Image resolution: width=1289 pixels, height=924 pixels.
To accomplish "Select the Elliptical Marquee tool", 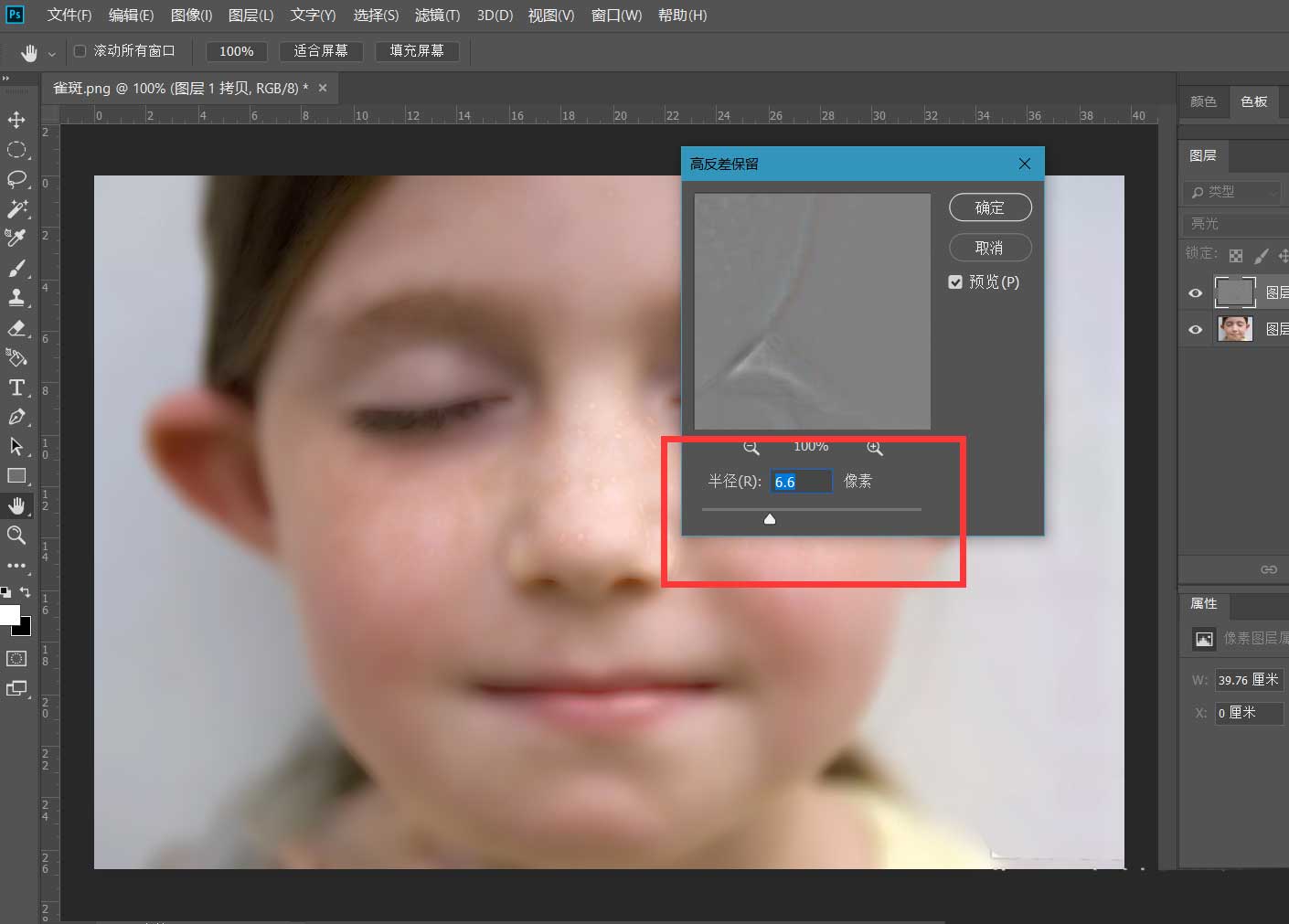I will coord(16,149).
